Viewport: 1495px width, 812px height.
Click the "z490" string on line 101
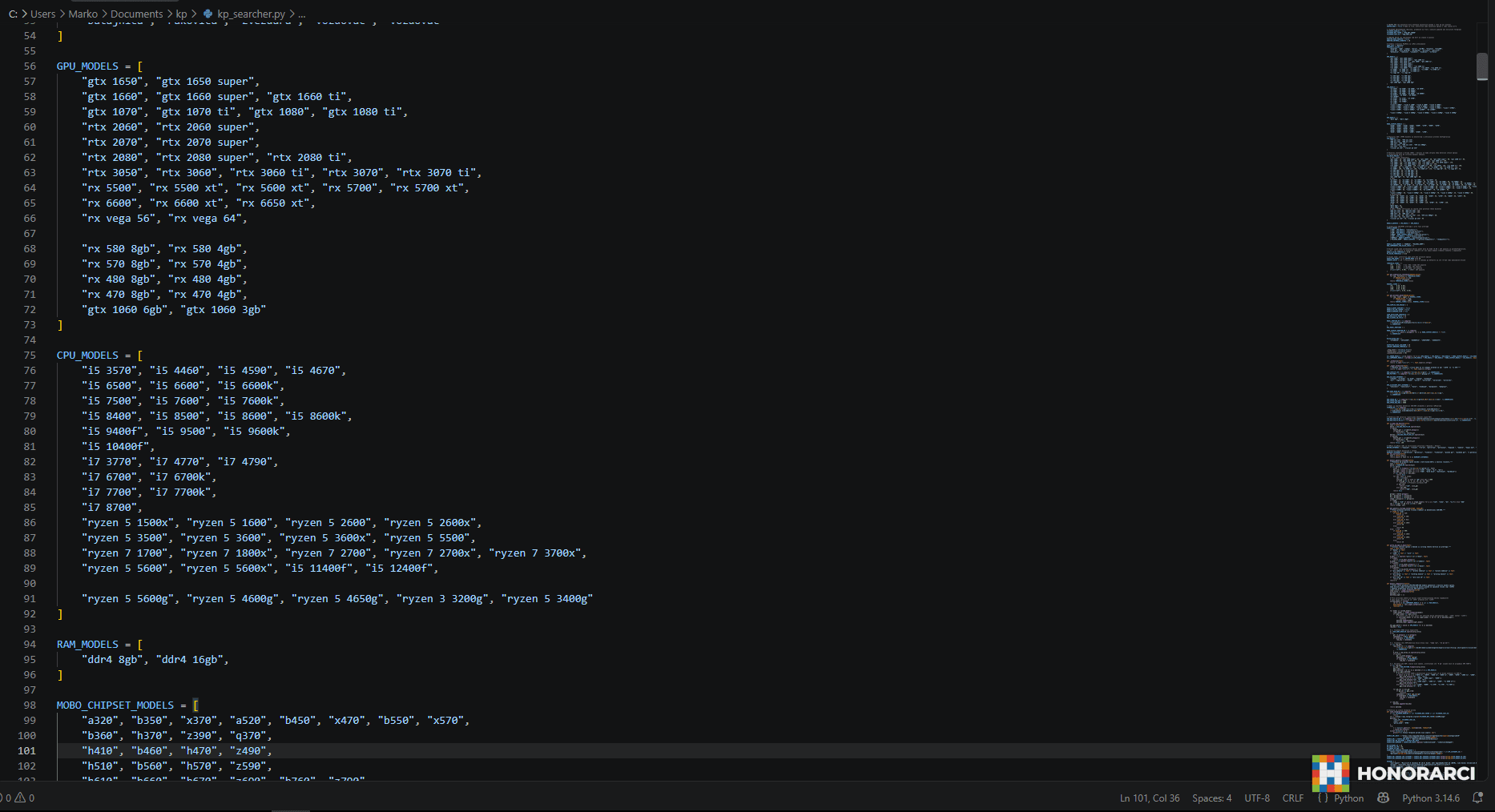coord(248,750)
